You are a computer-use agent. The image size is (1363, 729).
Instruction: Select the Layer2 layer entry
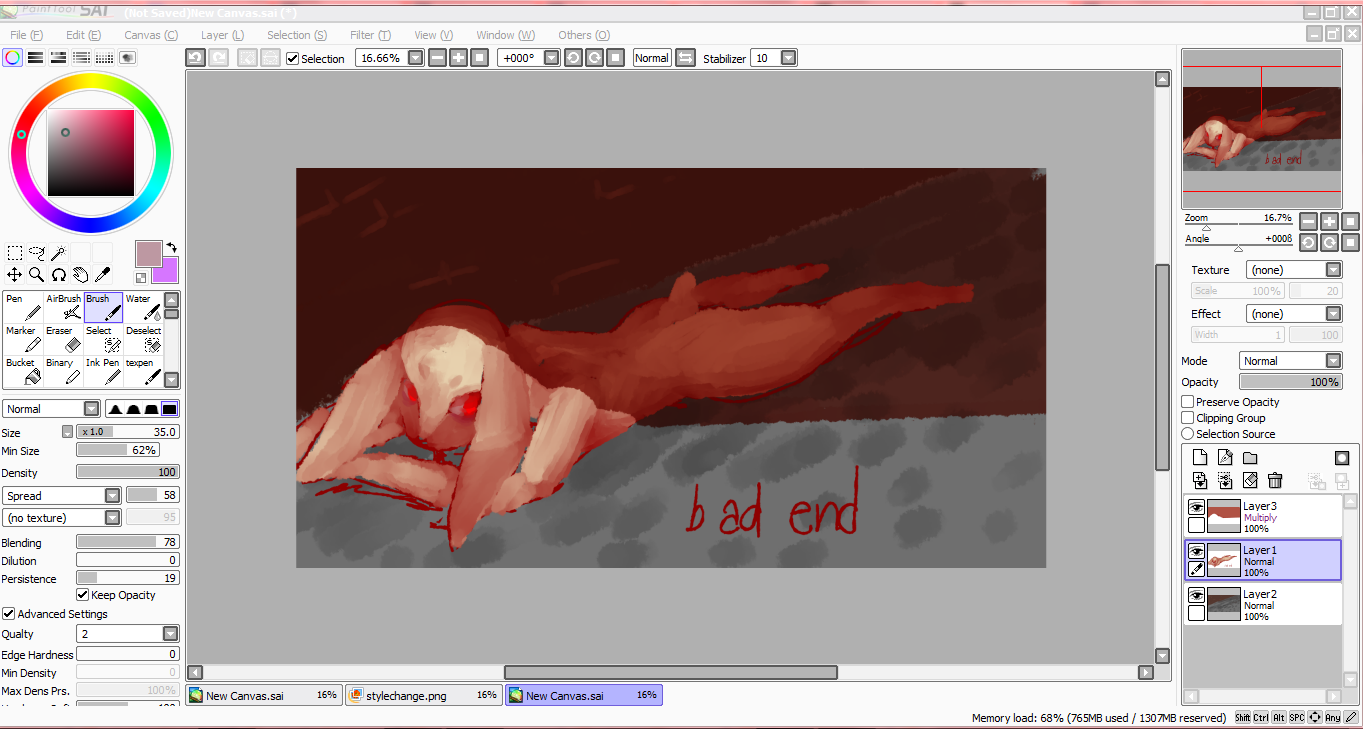point(1263,604)
